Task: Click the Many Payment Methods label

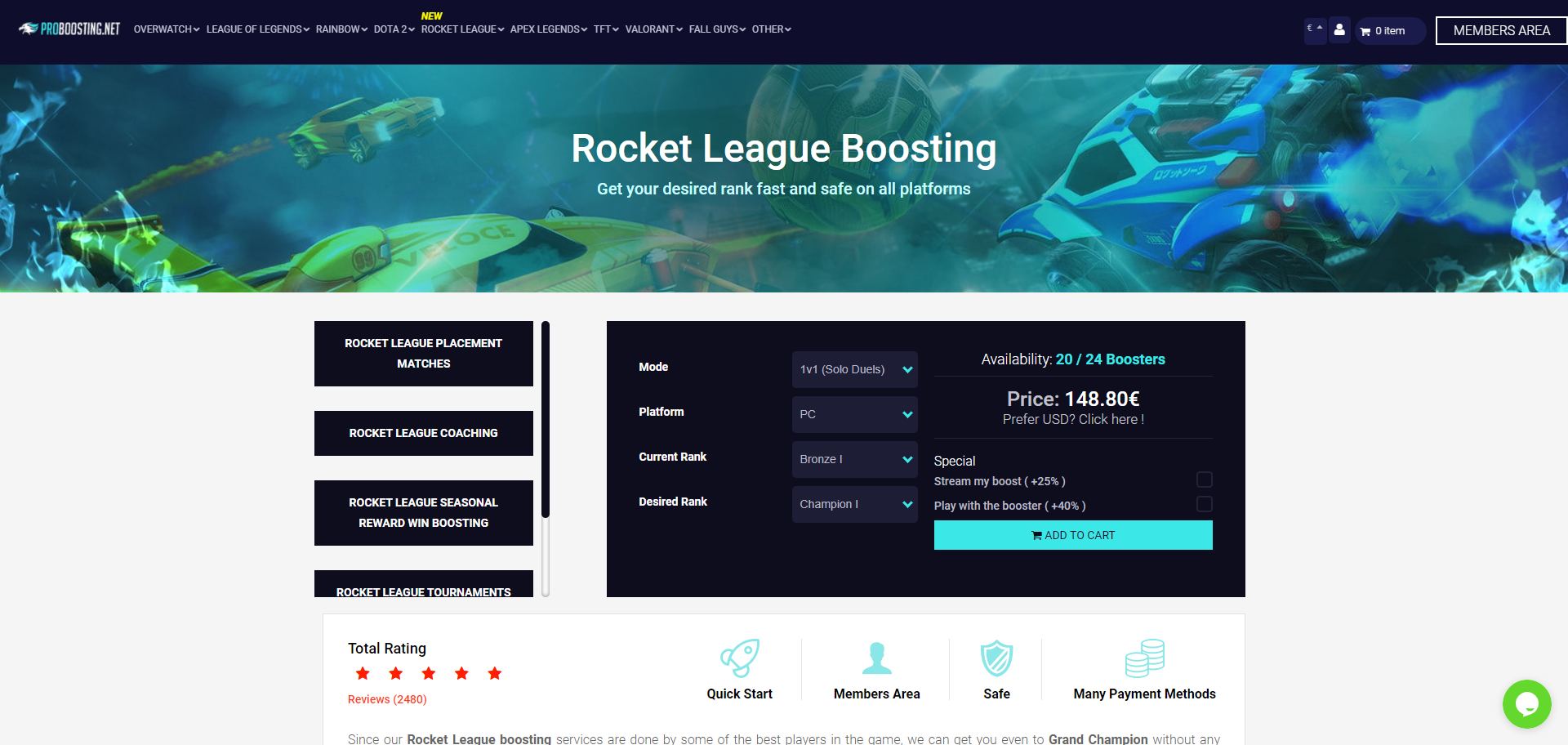Action: click(1145, 694)
